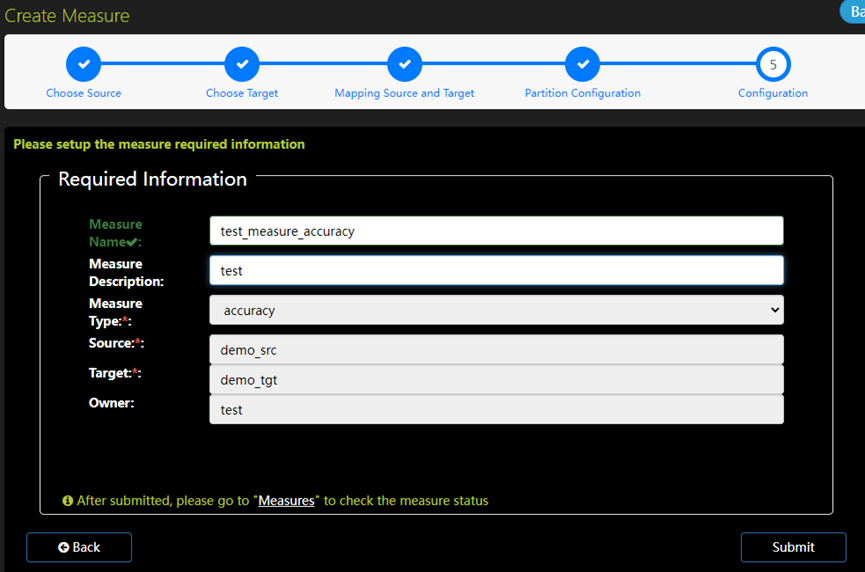Click the Target: label
865x572 pixels.
[115, 373]
